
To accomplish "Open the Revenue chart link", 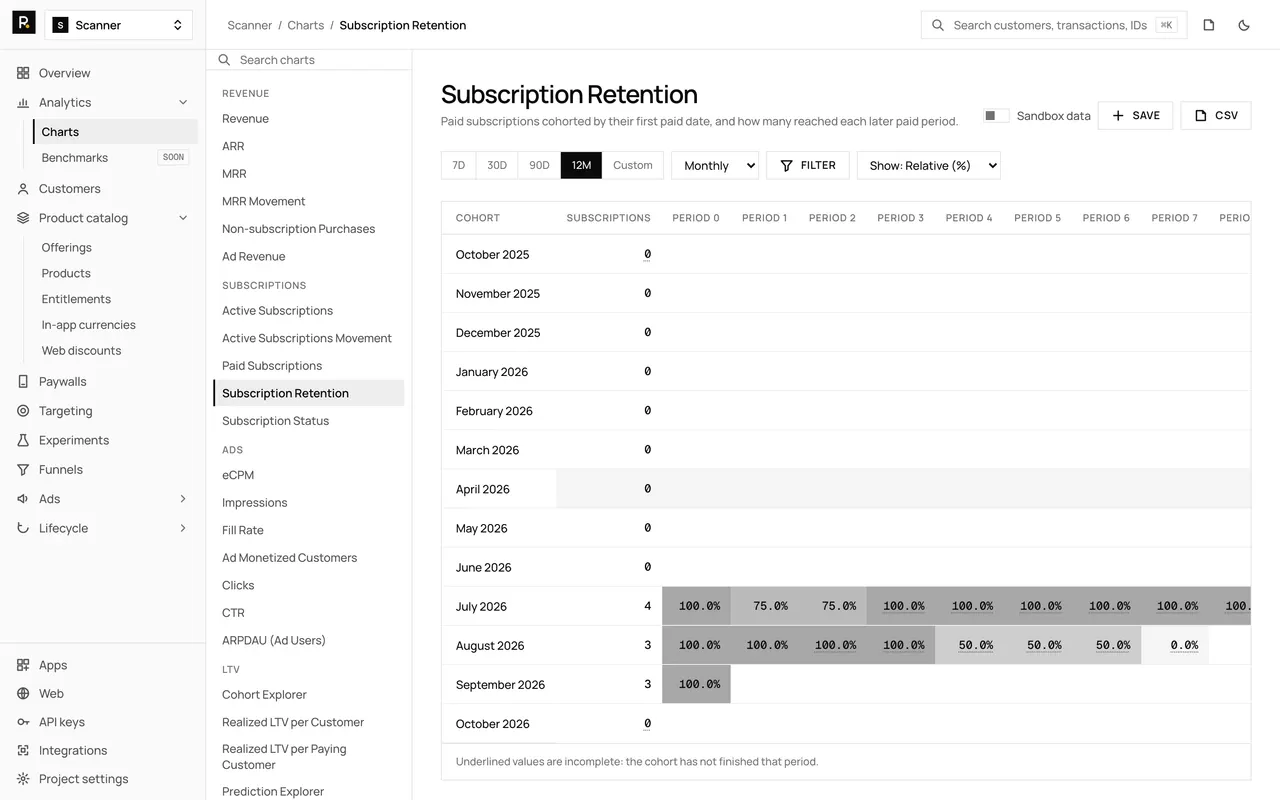I will click(246, 118).
